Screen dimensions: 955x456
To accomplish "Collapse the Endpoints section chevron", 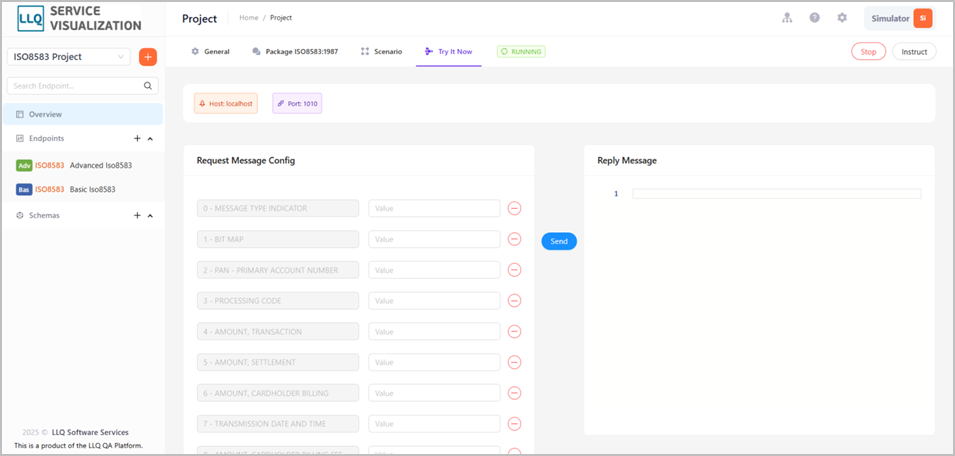I will (150, 139).
